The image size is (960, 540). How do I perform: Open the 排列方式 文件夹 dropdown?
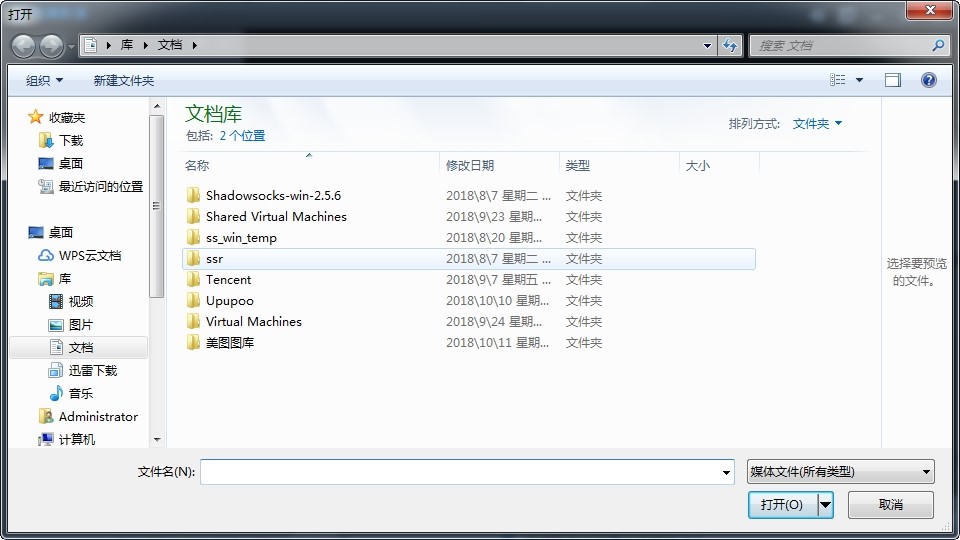[x=817, y=124]
